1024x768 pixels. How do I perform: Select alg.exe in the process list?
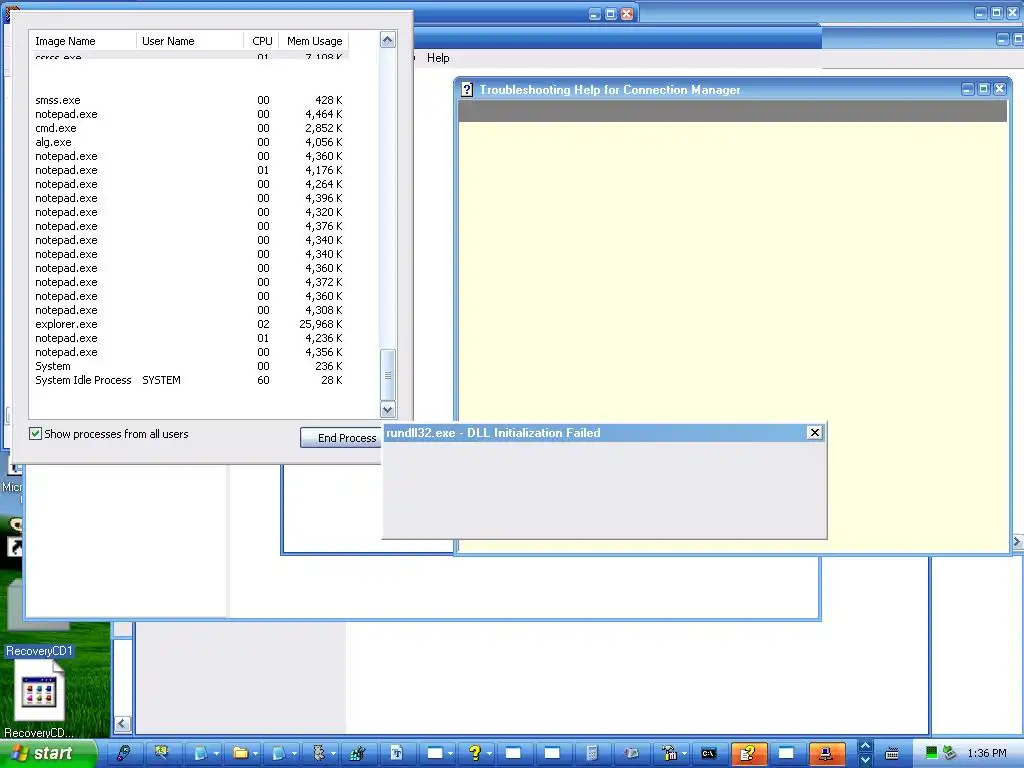(189, 142)
